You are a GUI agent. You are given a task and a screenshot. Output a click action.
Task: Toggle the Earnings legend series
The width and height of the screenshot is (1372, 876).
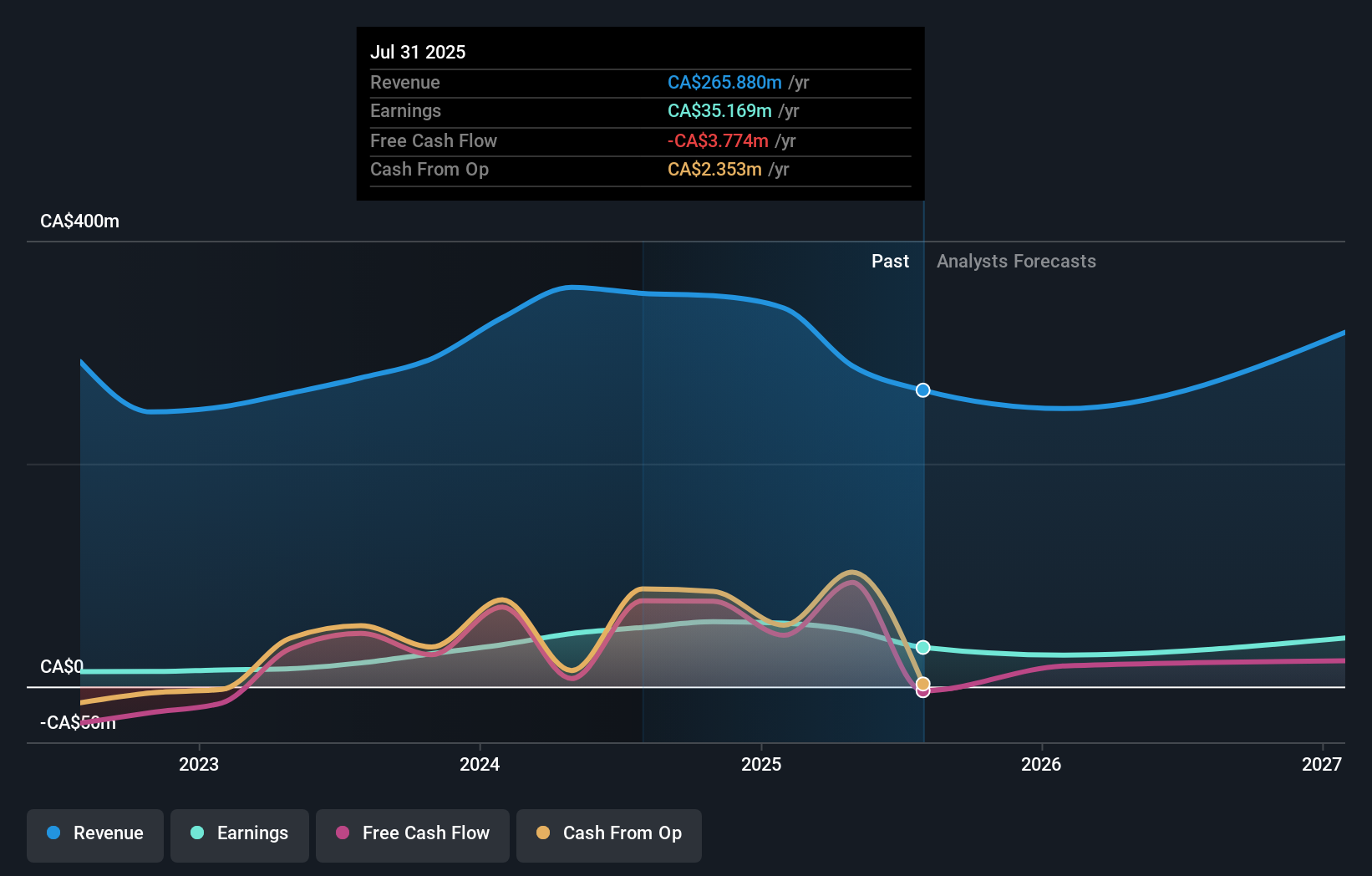point(240,835)
